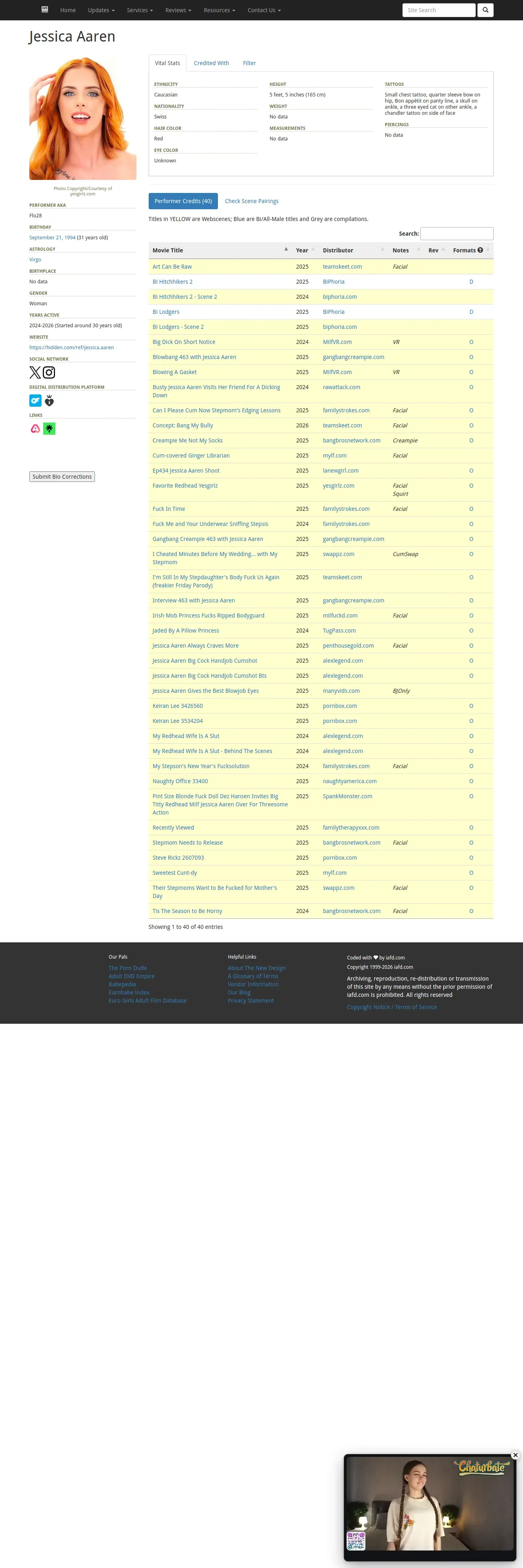This screenshot has width=523, height=1568.
Task: Focus the credits table Search box
Action: [457, 234]
